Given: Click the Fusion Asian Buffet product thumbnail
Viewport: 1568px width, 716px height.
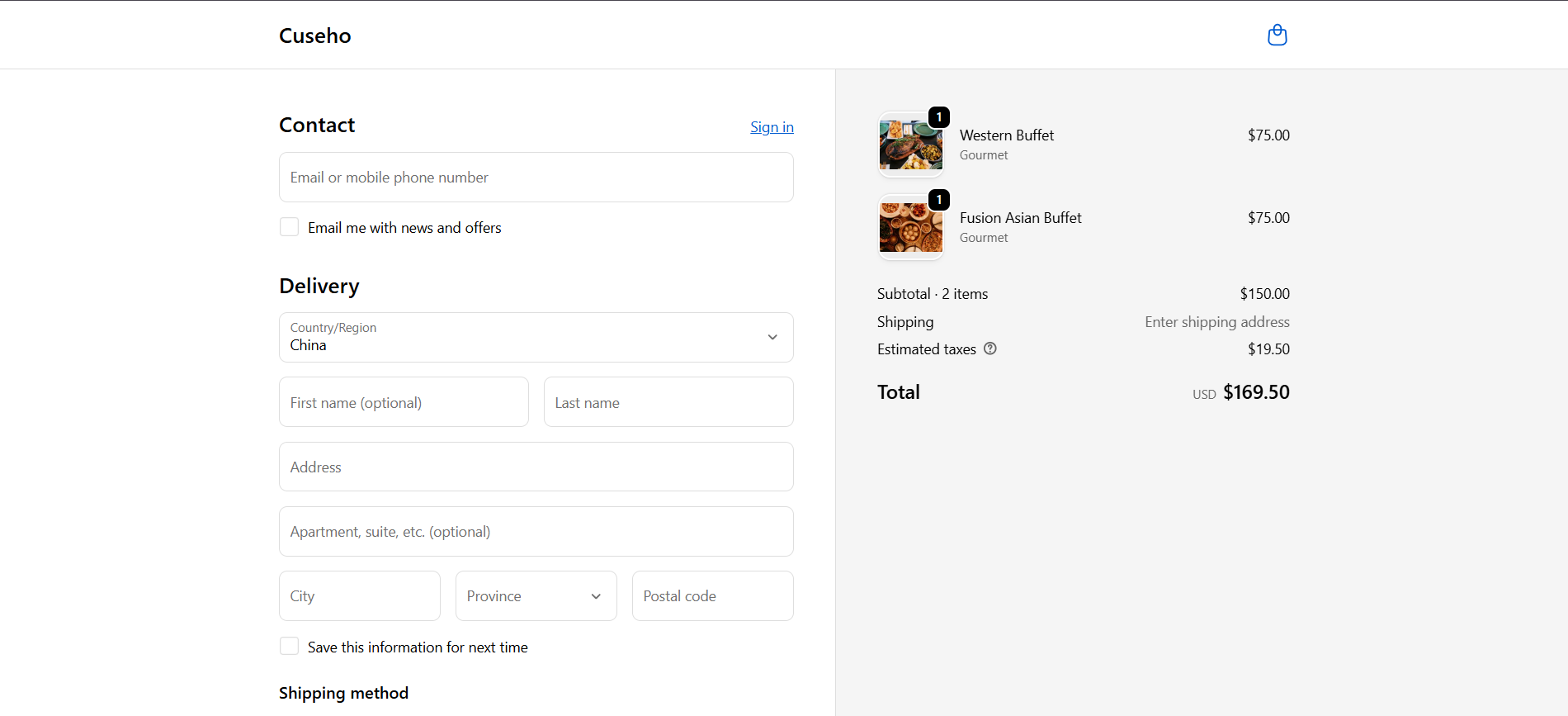Looking at the screenshot, I should click(911, 227).
